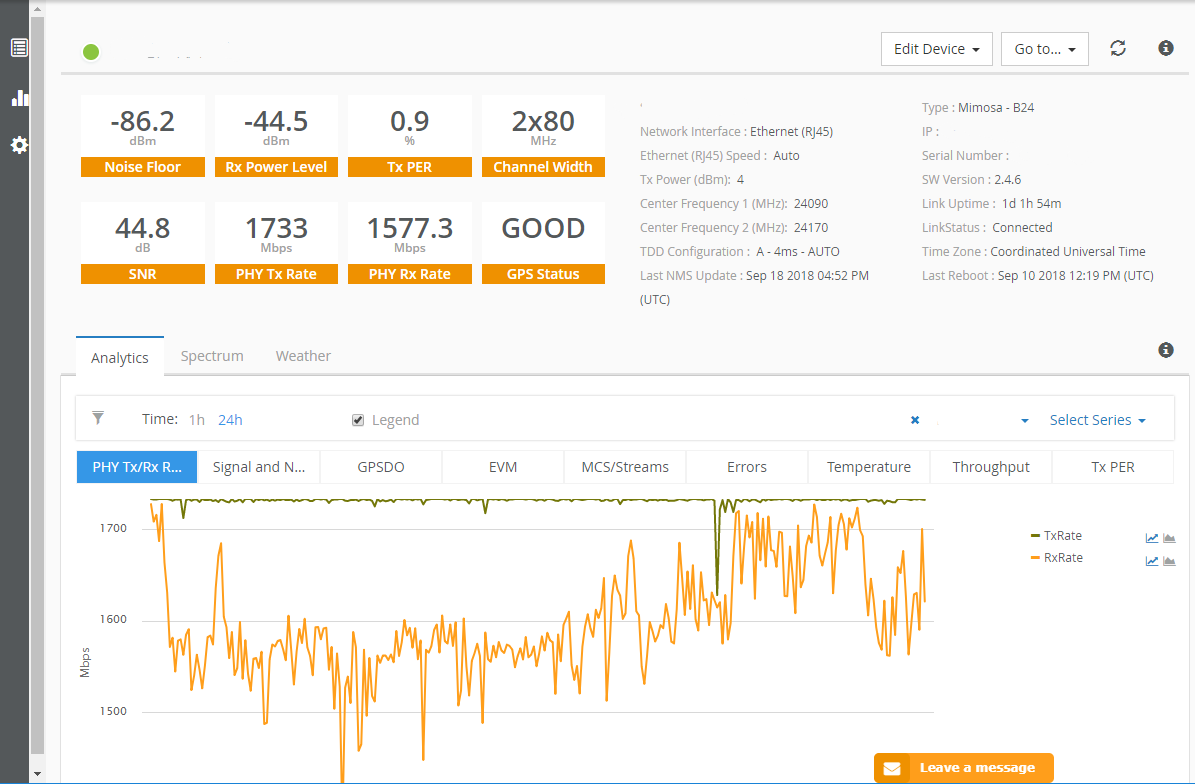Click the Time Zone Coordinated Universal Time text

click(1033, 251)
